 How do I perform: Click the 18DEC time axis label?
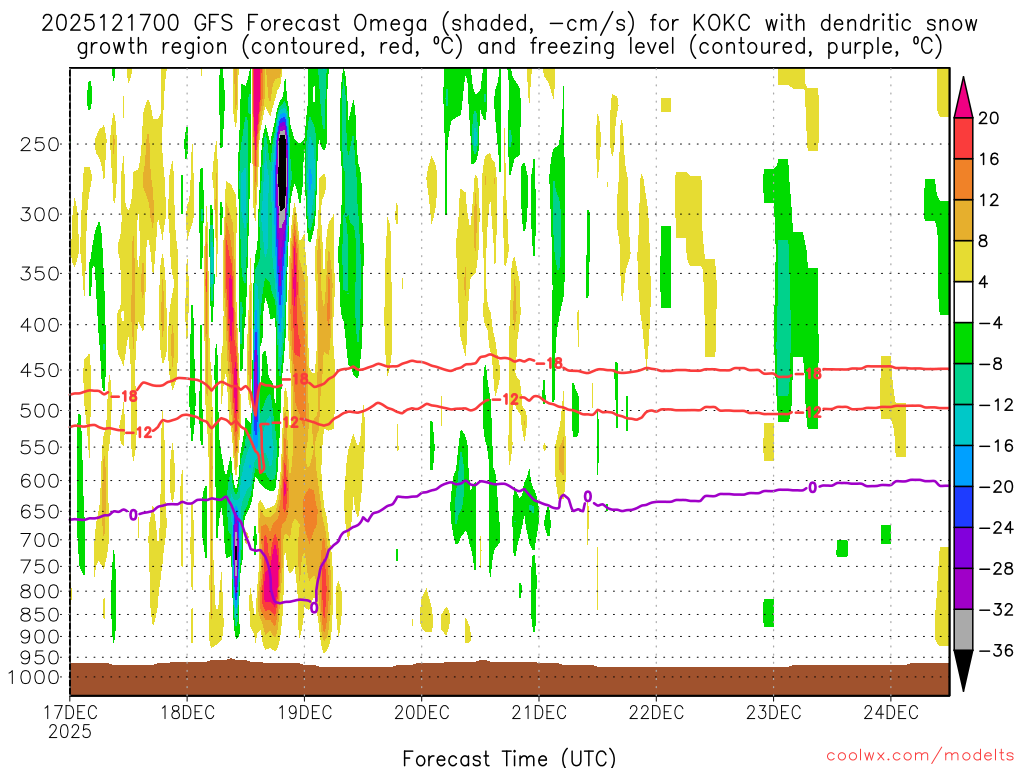(187, 712)
